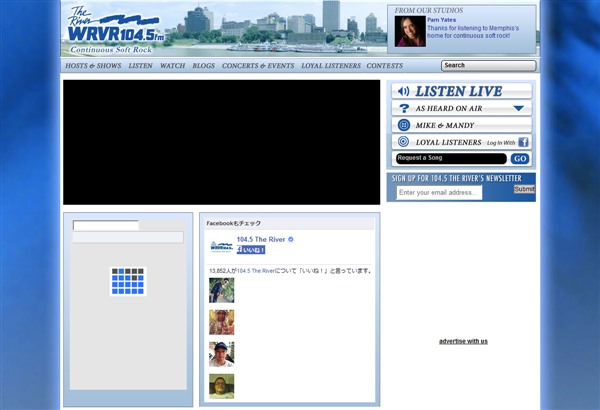Open the Contests menu
This screenshot has width=600, height=410.
pyautogui.click(x=385, y=65)
